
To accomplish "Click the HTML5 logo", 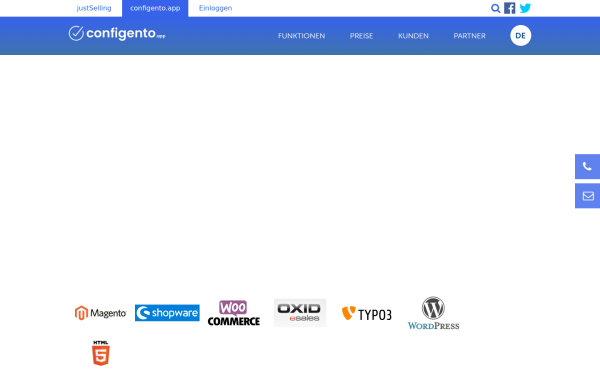I will pyautogui.click(x=101, y=353).
